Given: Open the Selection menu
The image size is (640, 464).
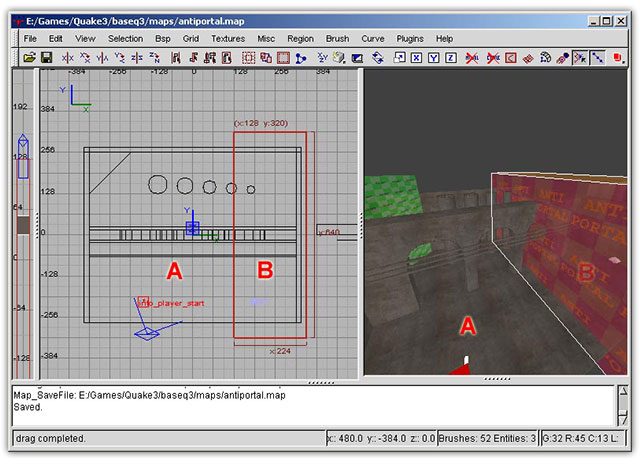Looking at the screenshot, I should [x=126, y=38].
